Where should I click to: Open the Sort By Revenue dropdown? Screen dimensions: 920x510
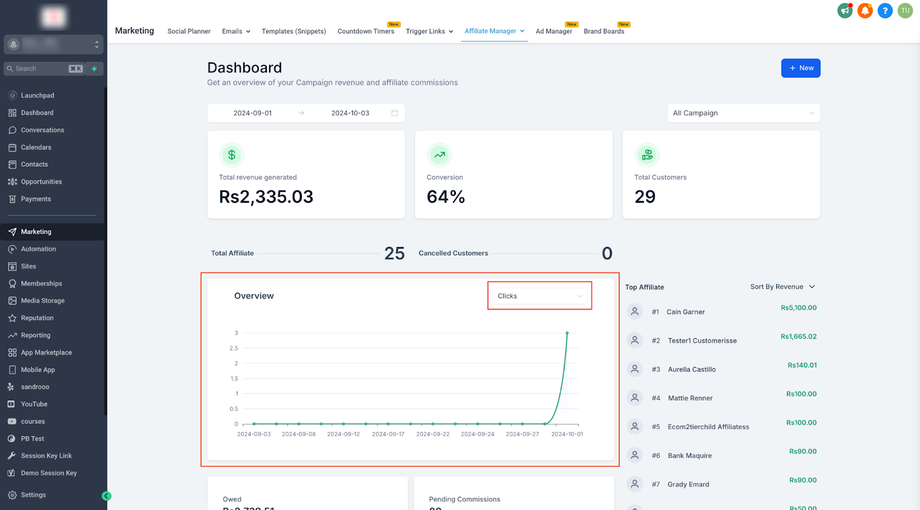coord(782,287)
